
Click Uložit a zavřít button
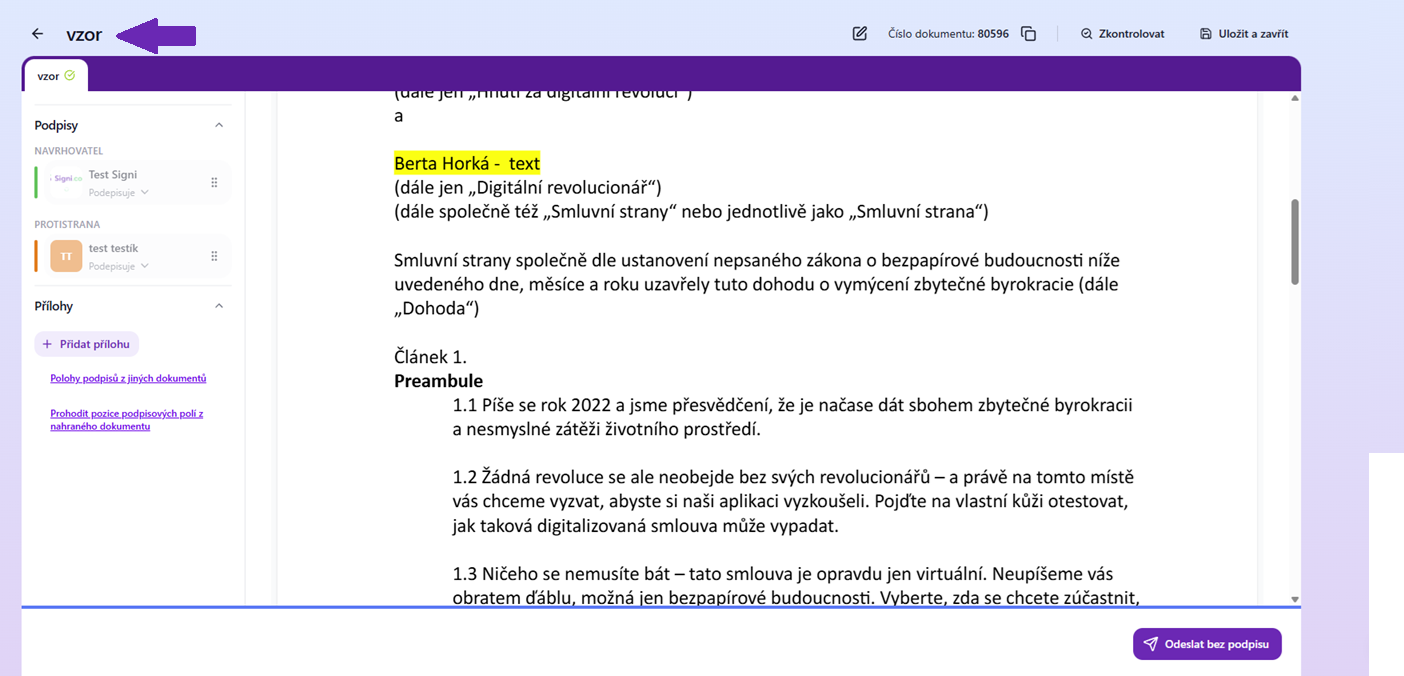tap(1246, 34)
